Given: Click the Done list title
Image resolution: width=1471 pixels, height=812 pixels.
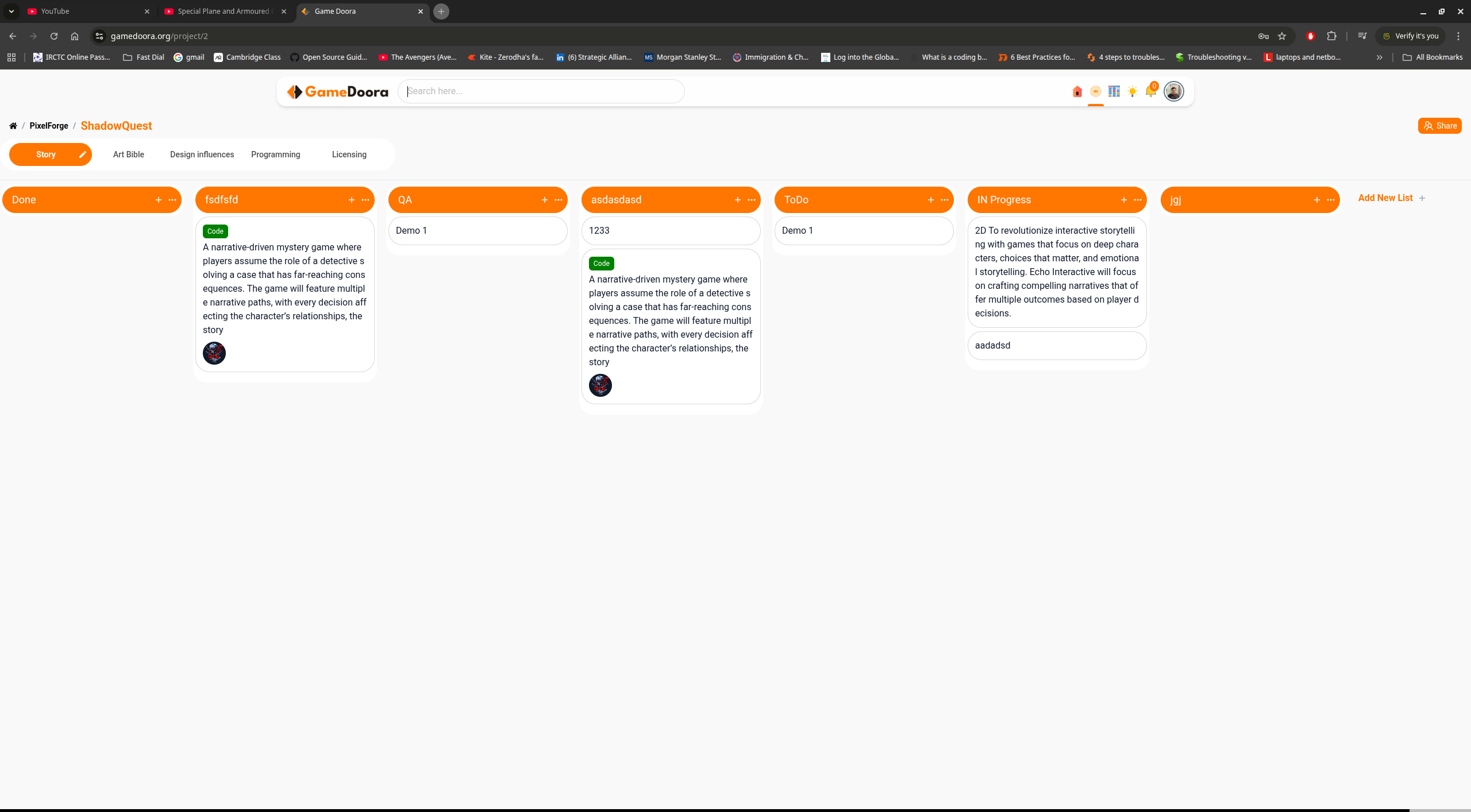Looking at the screenshot, I should [x=24, y=200].
